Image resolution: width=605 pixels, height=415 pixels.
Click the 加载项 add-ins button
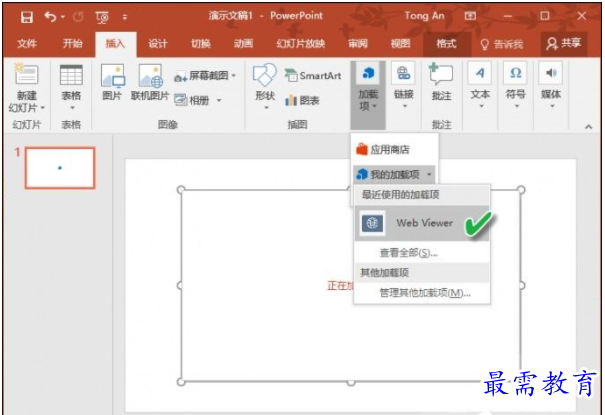pyautogui.click(x=368, y=95)
